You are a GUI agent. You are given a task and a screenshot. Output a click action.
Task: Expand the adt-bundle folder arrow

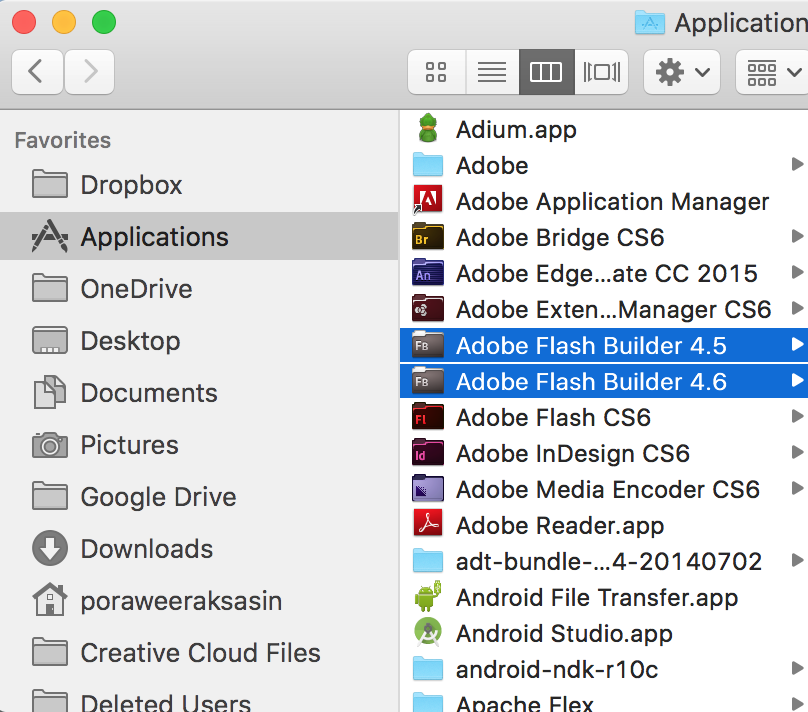pos(797,560)
